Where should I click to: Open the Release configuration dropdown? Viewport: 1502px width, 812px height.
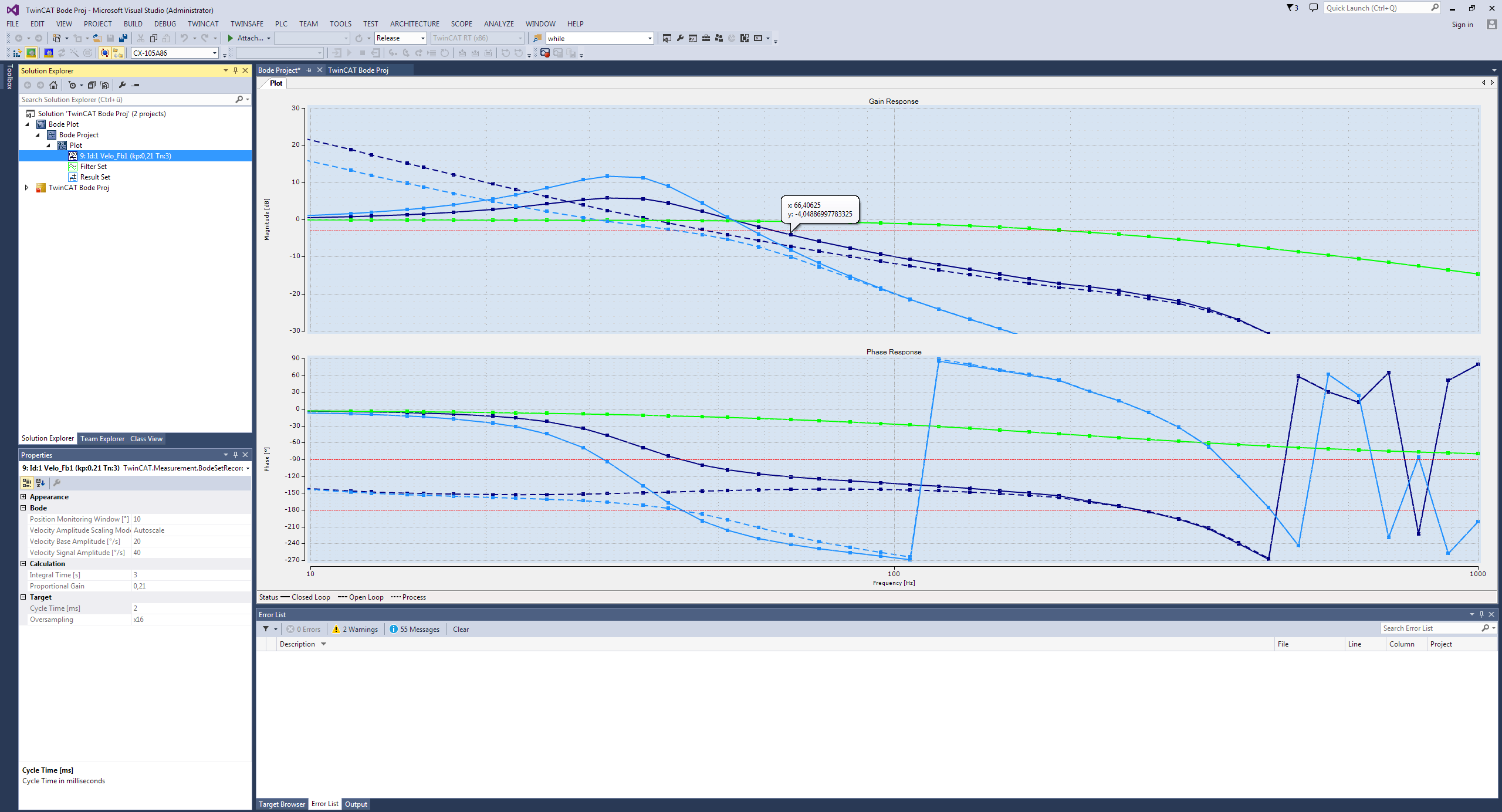[x=422, y=38]
